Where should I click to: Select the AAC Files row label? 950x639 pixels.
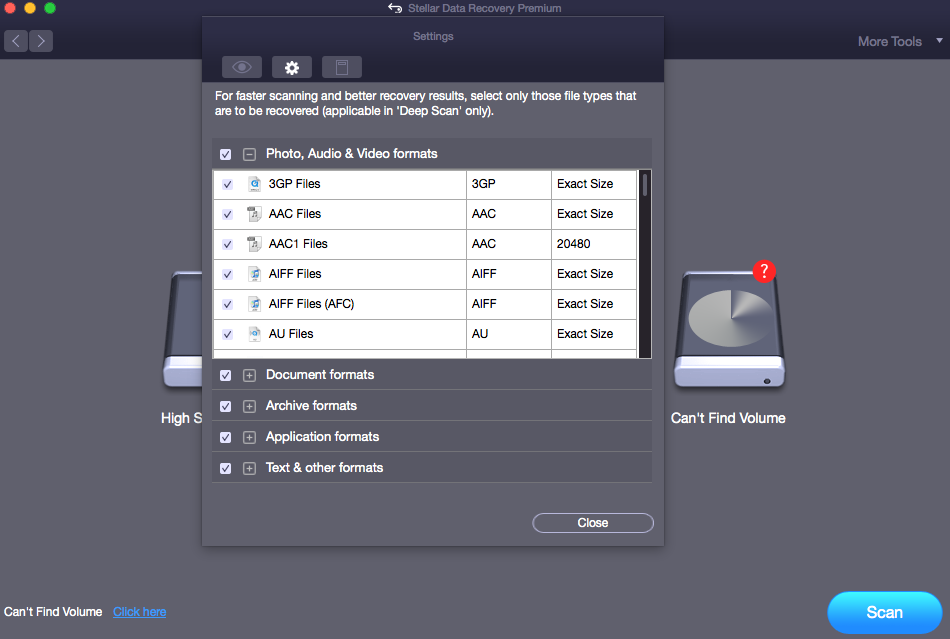[x=294, y=214]
